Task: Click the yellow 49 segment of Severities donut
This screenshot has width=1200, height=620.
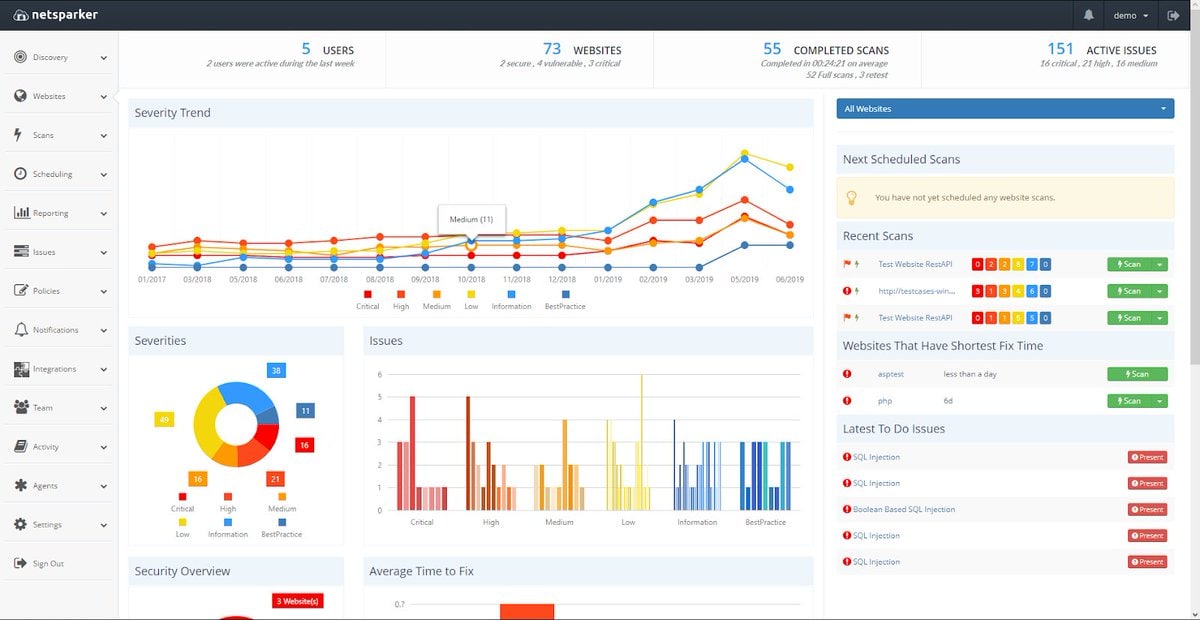Action: (x=206, y=420)
